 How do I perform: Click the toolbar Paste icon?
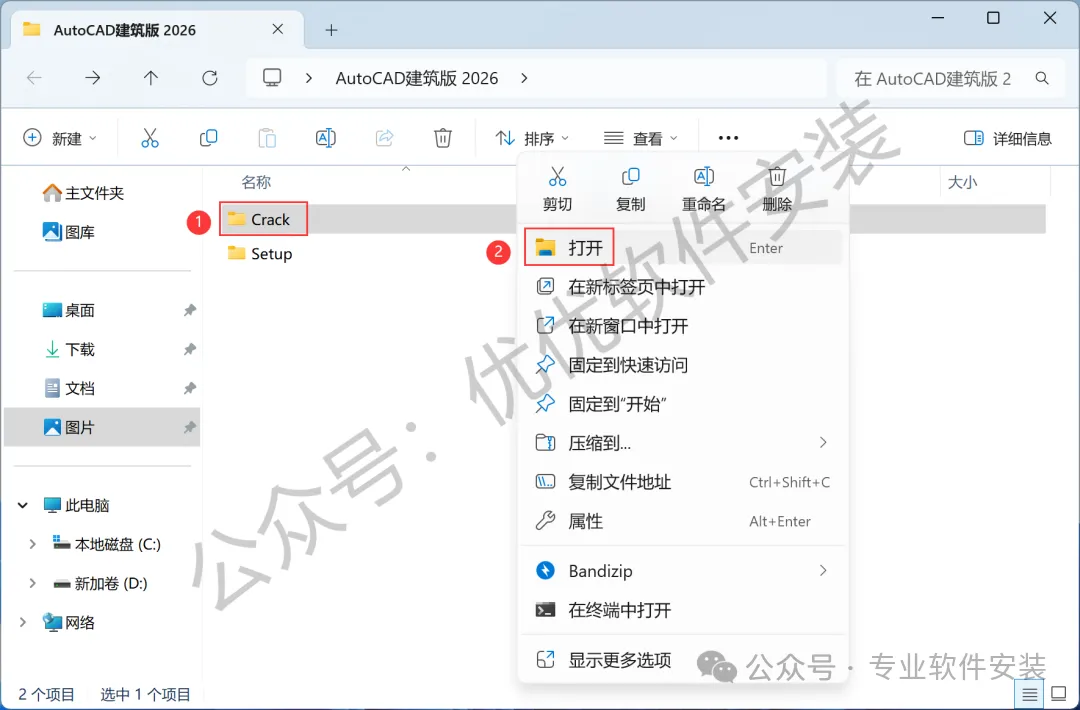pos(267,138)
